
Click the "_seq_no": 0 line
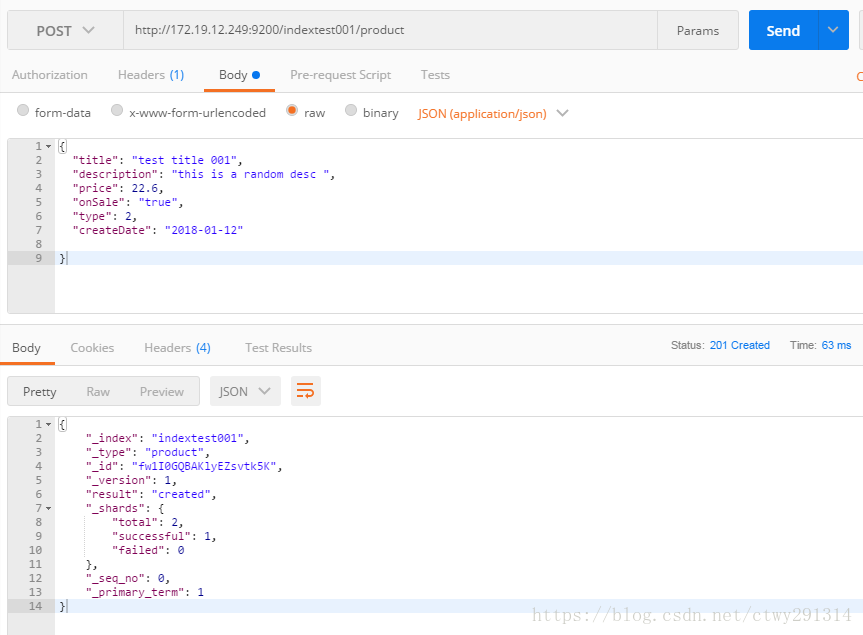point(128,579)
